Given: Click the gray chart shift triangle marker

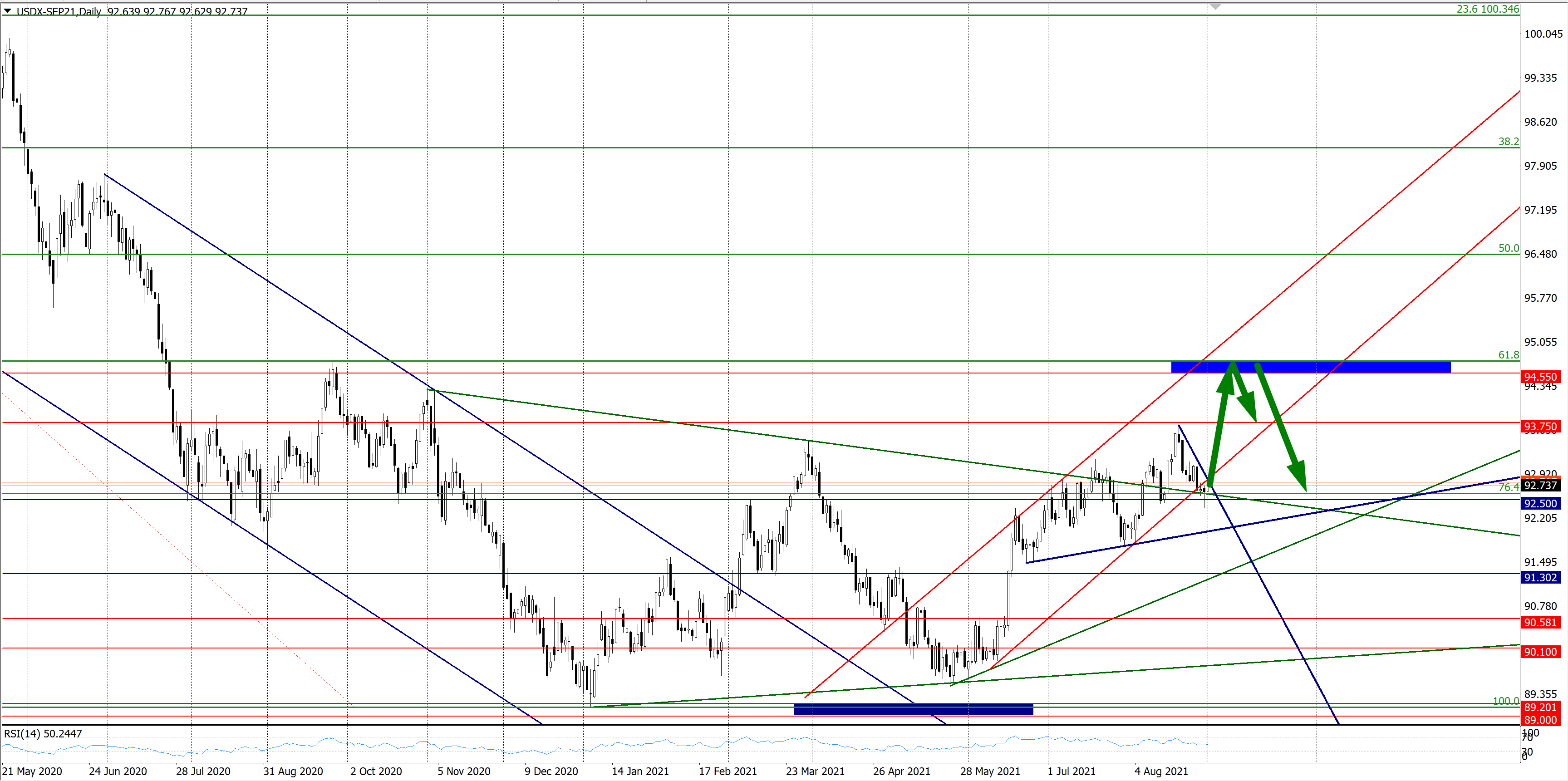Looking at the screenshot, I should (x=1215, y=7).
